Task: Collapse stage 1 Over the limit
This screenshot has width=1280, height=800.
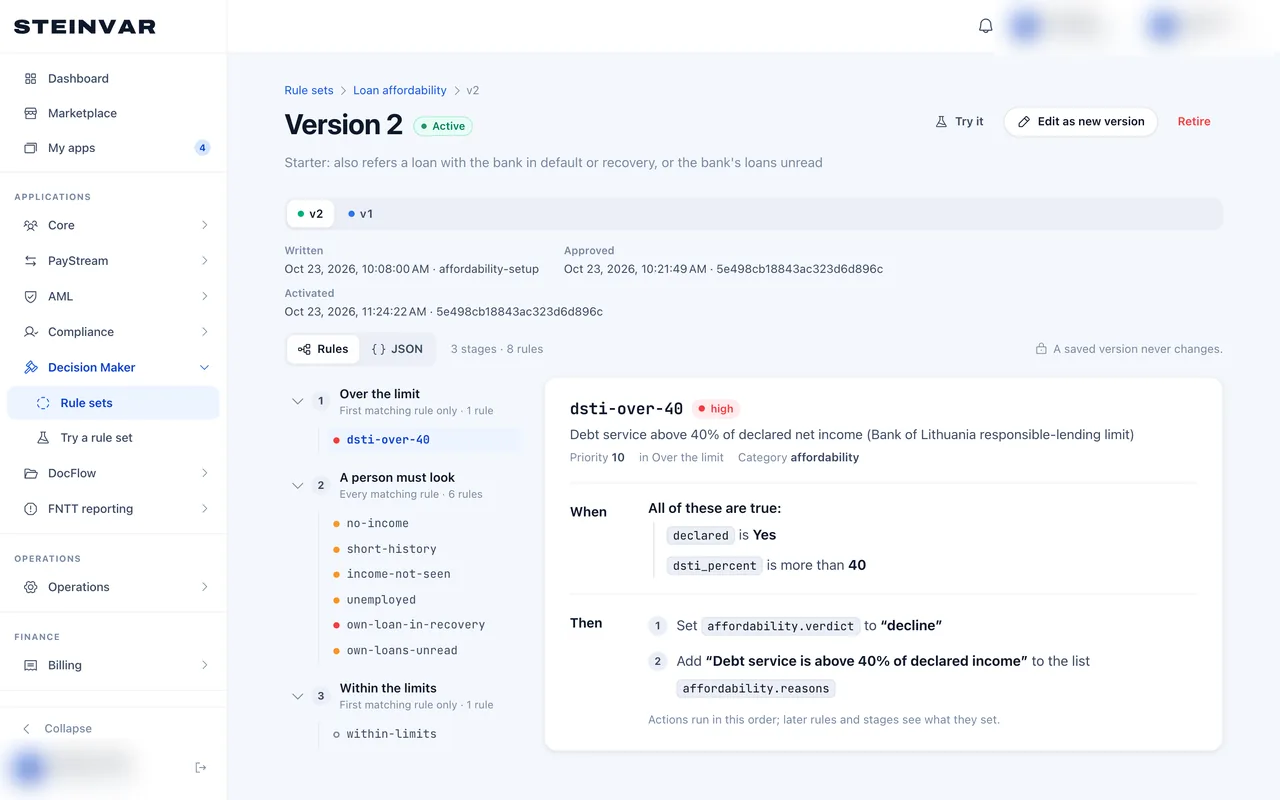Action: point(297,401)
